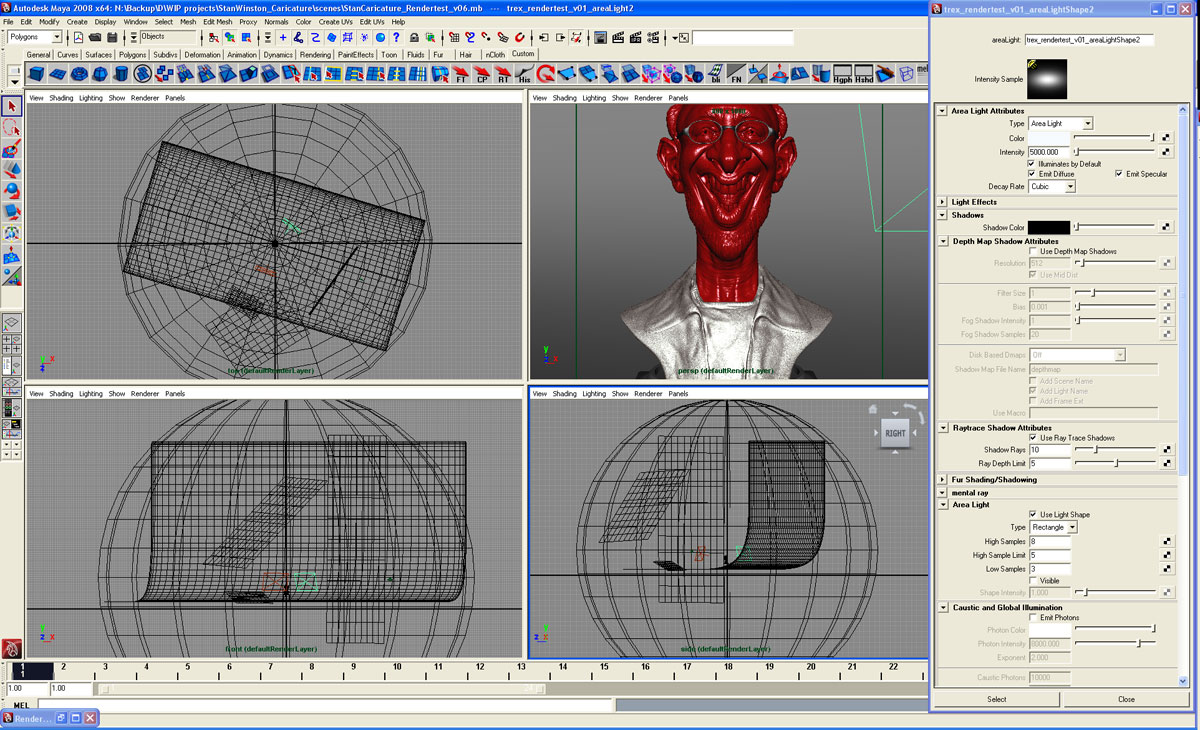Viewport: 1200px width, 730px height.
Task: Choose the Lasso select tool
Action: pos(12,128)
